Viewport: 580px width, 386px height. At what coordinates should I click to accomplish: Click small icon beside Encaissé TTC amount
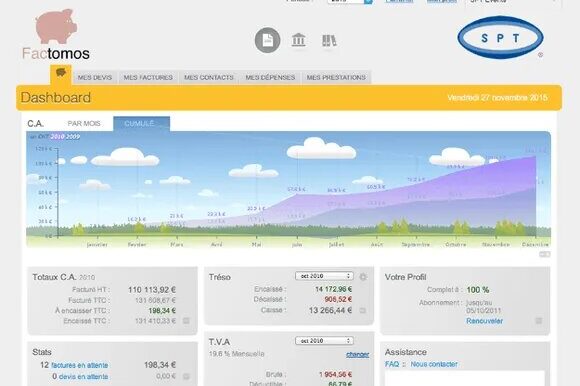pyautogui.click(x=186, y=321)
